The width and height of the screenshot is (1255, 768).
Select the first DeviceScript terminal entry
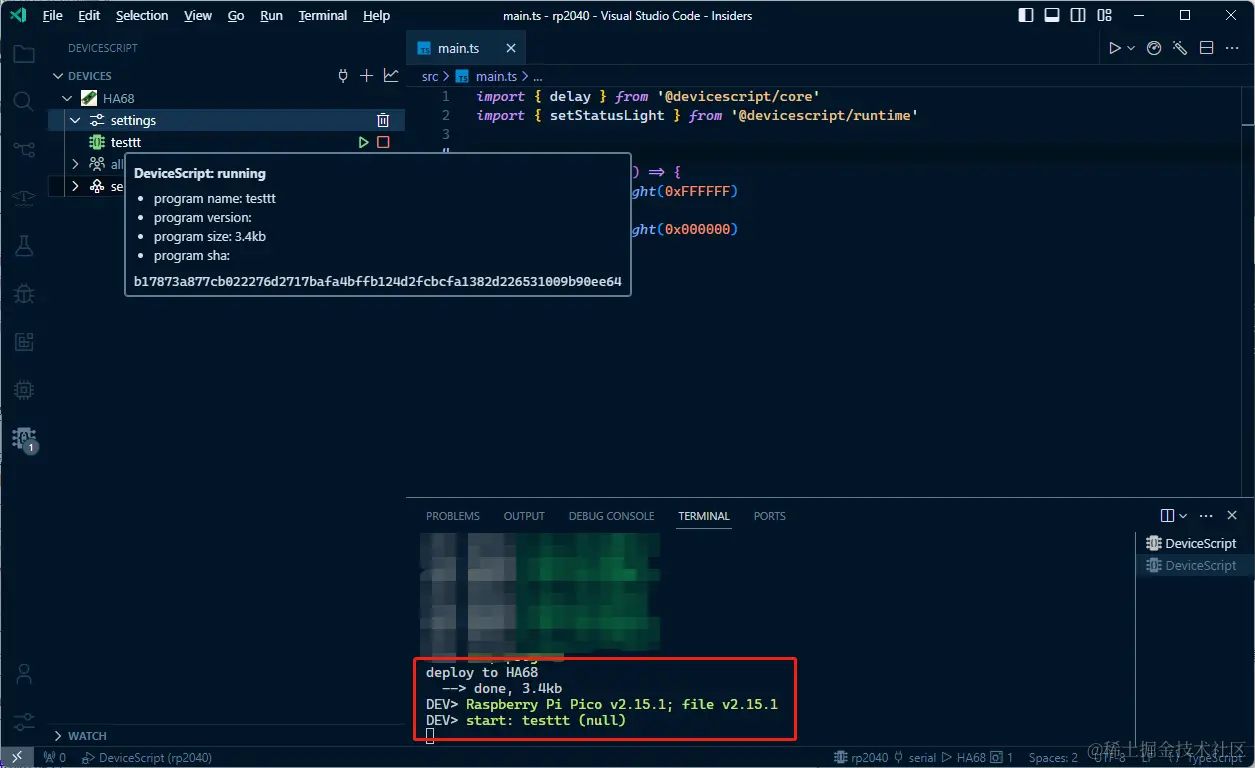pos(1192,543)
